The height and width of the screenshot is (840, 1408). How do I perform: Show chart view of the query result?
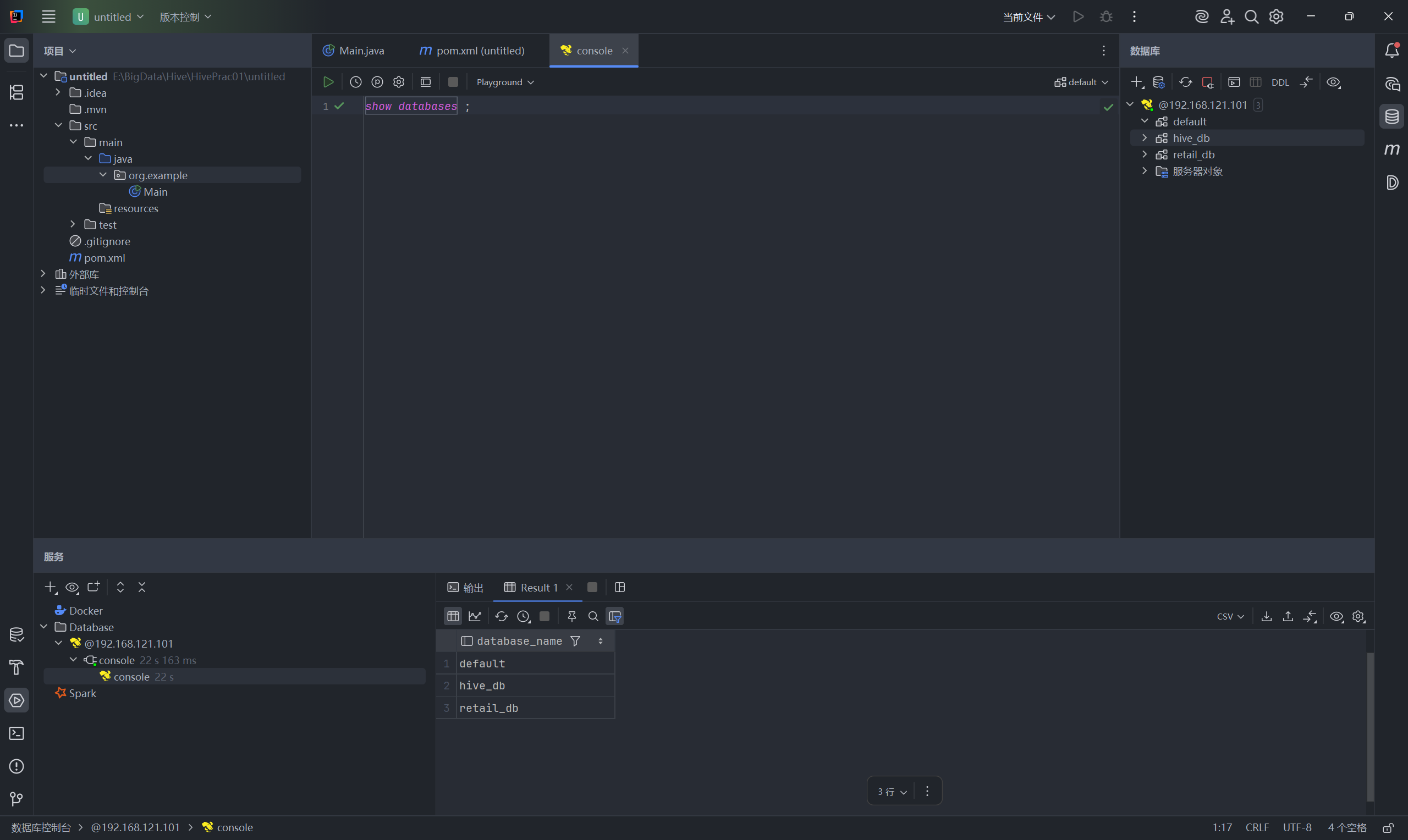pos(475,616)
